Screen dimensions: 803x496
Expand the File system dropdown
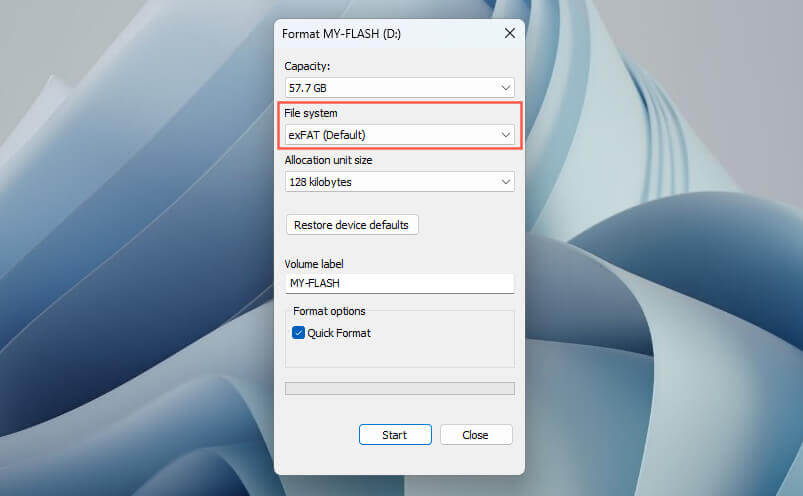(x=399, y=135)
